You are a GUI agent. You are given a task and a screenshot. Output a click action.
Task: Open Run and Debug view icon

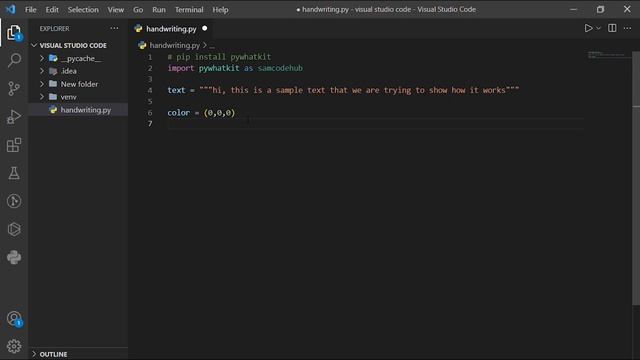(x=14, y=117)
